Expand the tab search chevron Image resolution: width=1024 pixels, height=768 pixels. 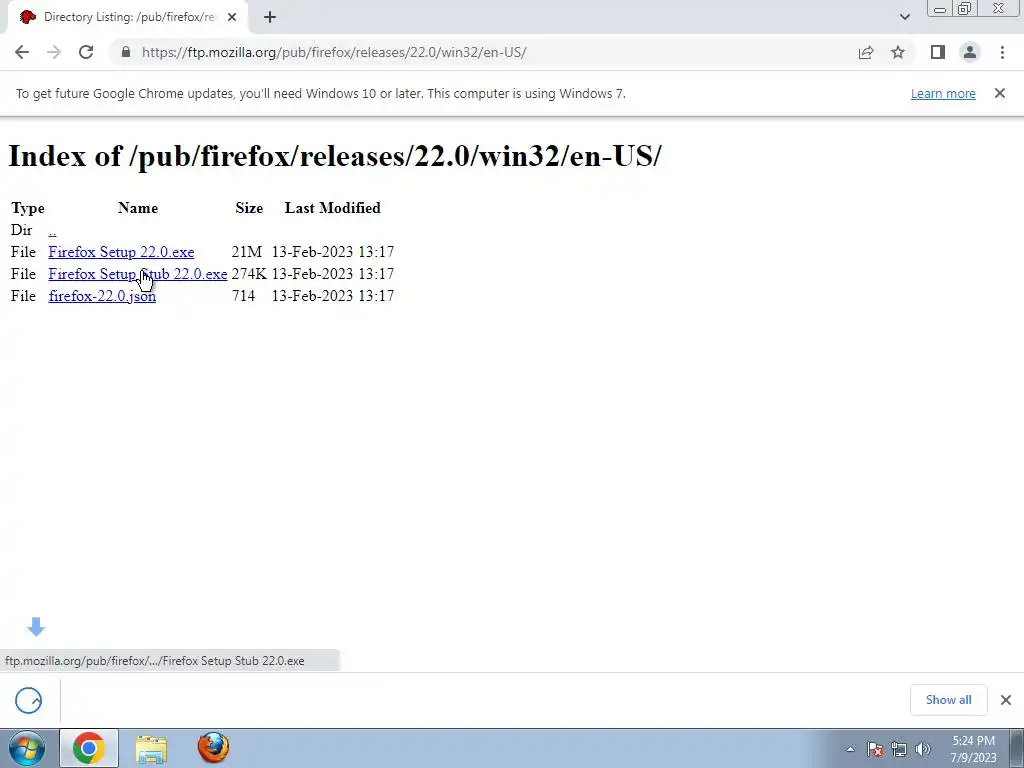904,17
